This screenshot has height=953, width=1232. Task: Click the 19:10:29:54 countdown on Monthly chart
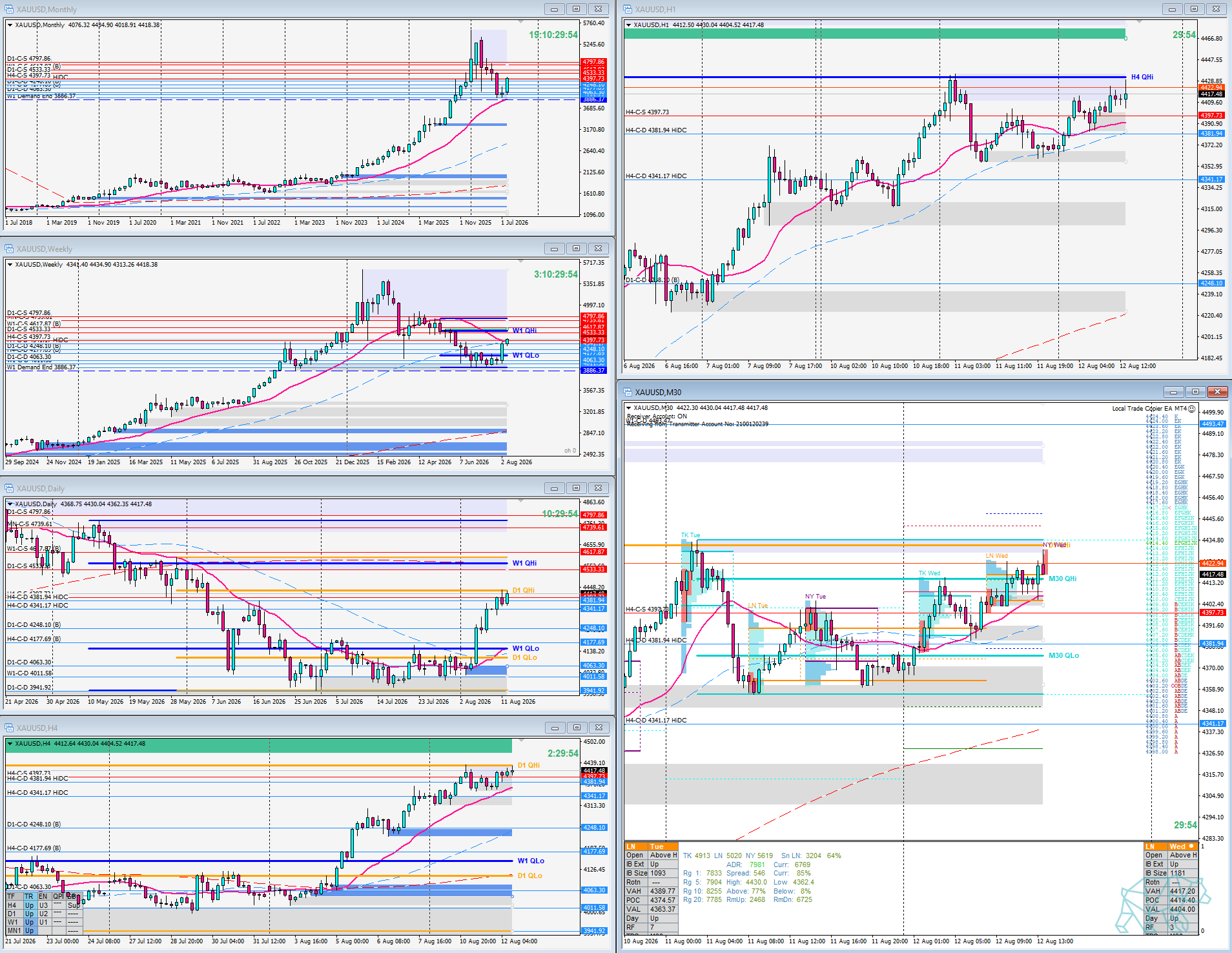[553, 35]
